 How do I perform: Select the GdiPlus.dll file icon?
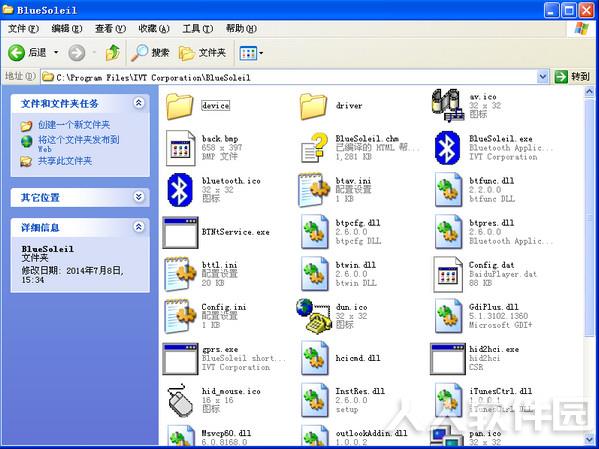(448, 316)
